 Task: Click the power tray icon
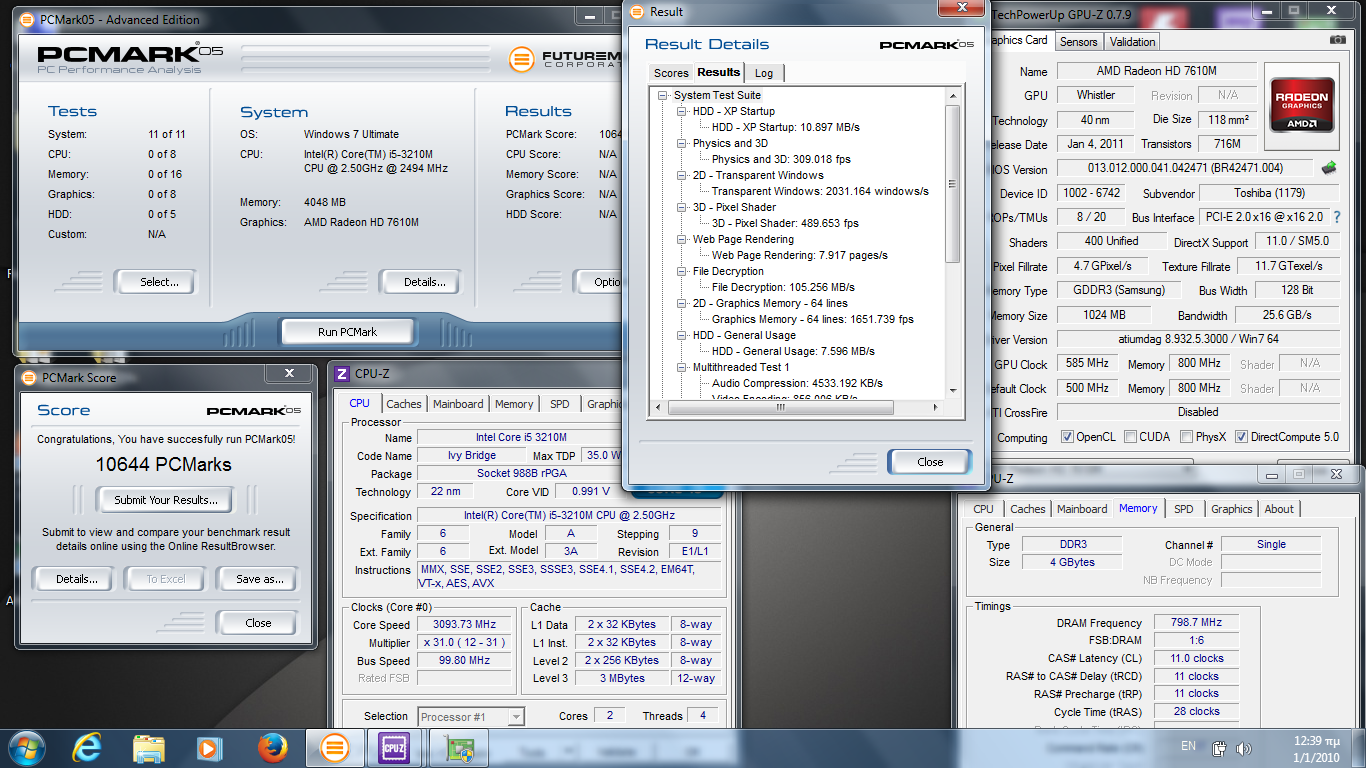coord(1219,748)
